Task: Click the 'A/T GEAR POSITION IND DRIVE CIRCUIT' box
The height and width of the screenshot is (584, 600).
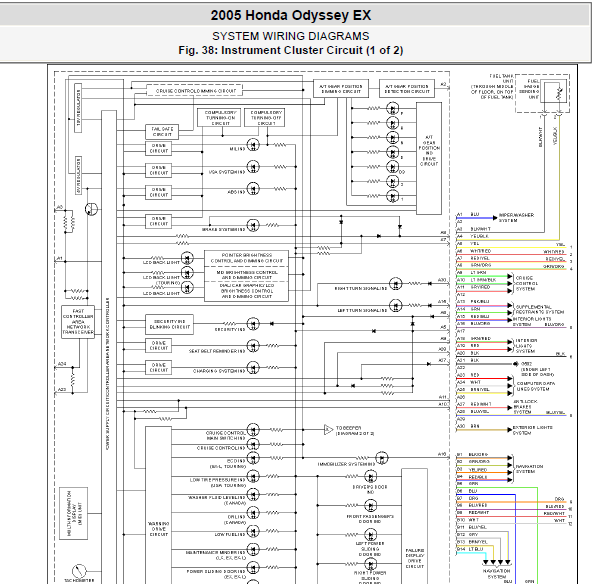Action: coord(429,158)
